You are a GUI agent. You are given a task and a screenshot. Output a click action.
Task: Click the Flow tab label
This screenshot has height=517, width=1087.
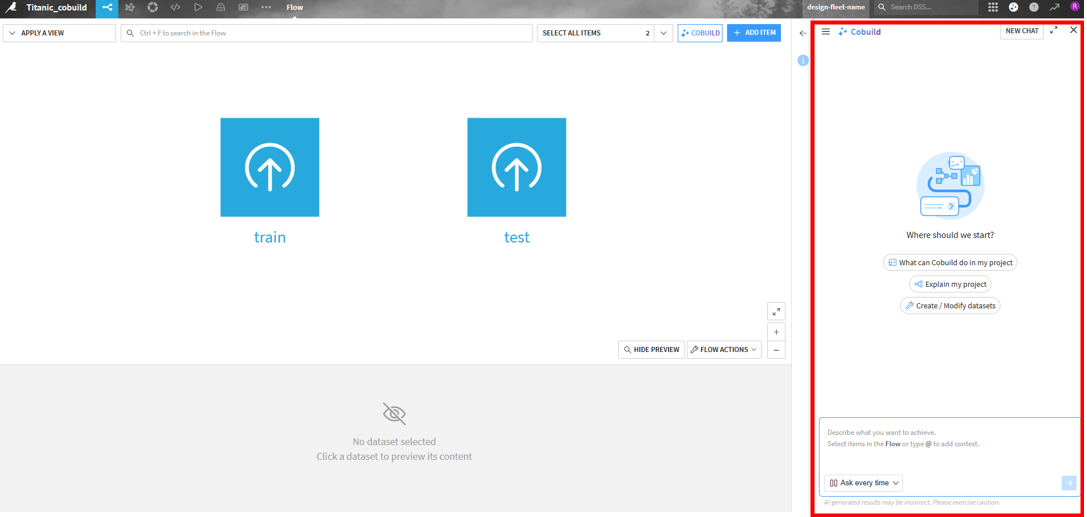295,8
